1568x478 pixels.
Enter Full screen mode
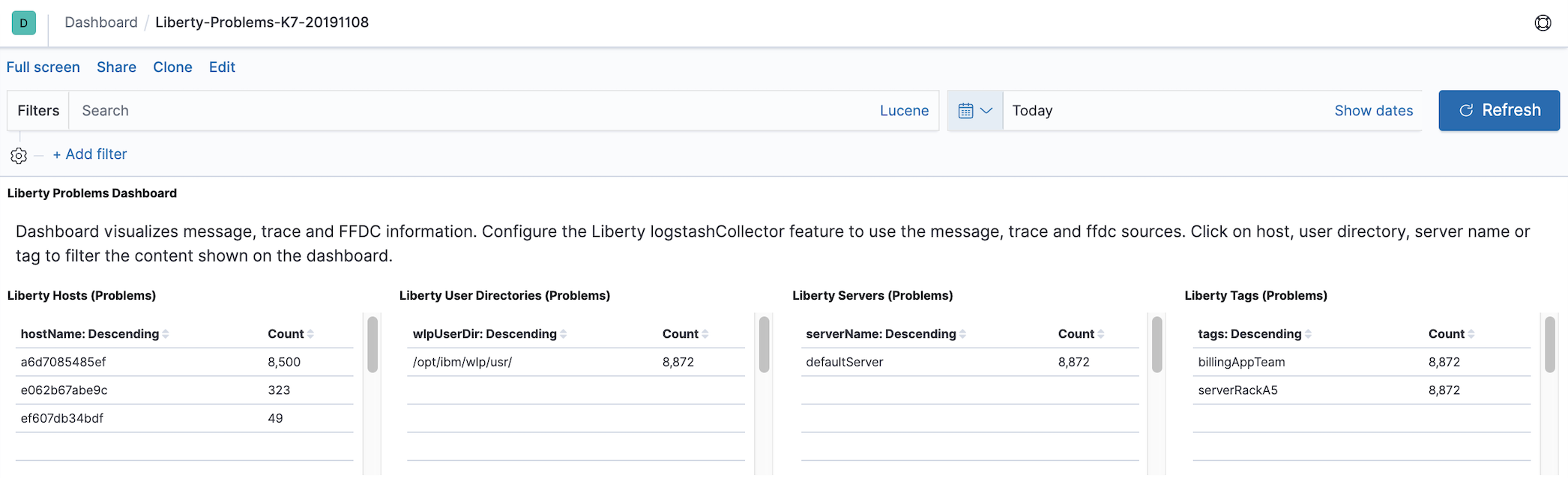pyautogui.click(x=43, y=67)
